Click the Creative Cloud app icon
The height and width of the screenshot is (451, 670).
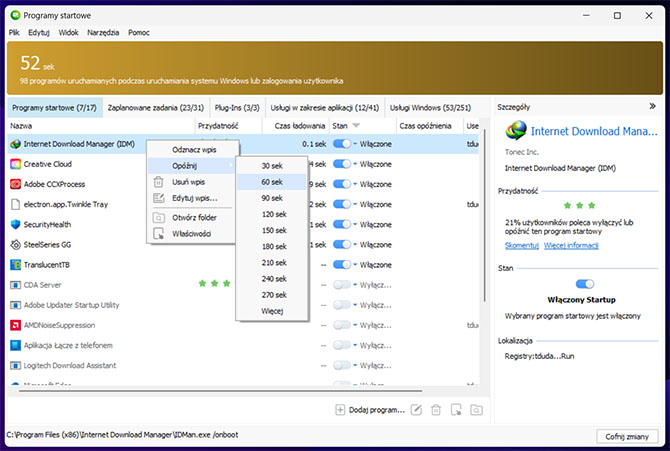point(15,164)
